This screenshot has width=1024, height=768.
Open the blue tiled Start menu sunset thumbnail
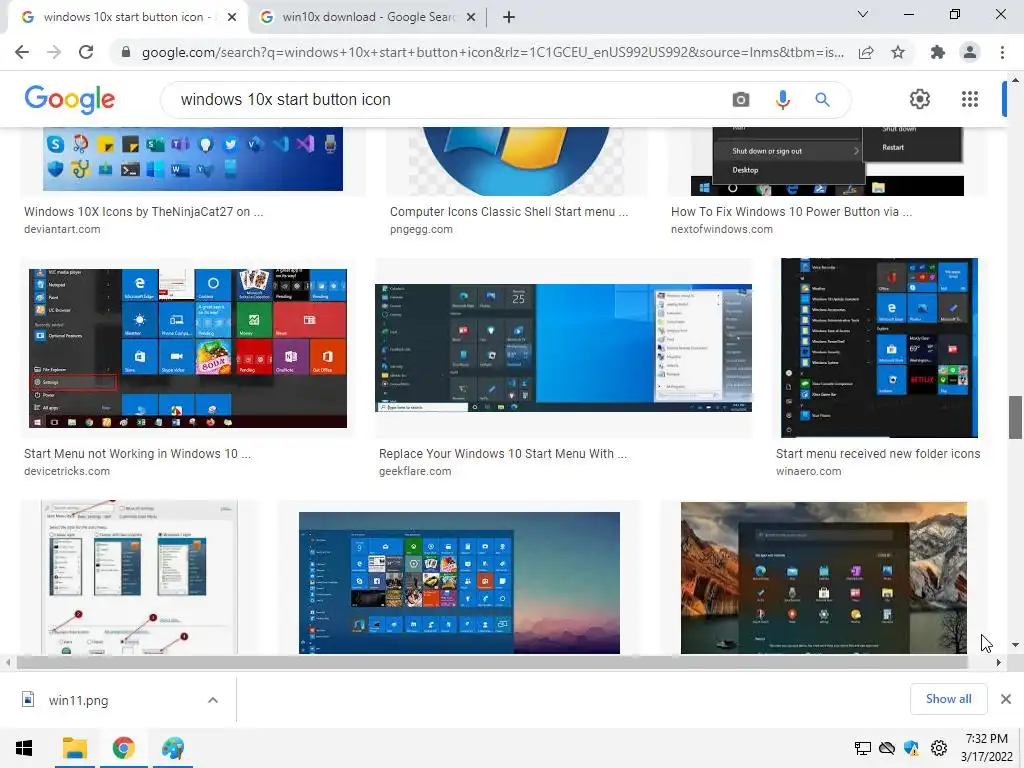[x=459, y=583]
